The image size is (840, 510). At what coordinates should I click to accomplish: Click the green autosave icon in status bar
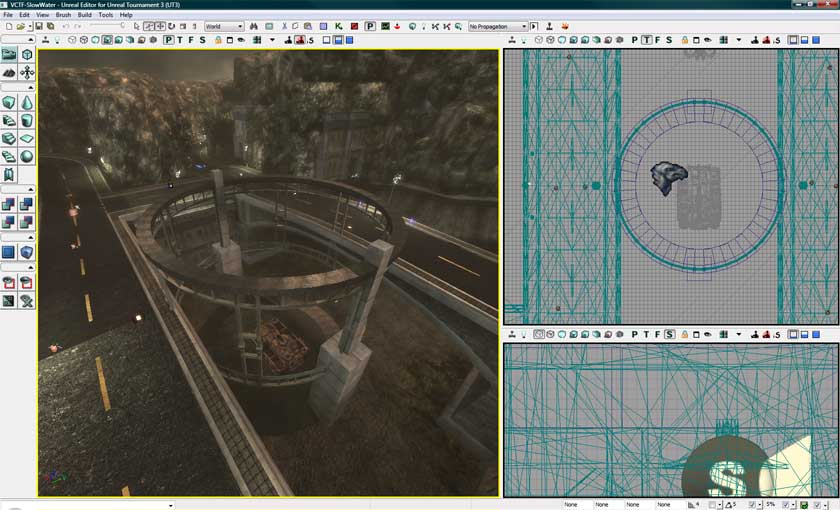tap(804, 505)
